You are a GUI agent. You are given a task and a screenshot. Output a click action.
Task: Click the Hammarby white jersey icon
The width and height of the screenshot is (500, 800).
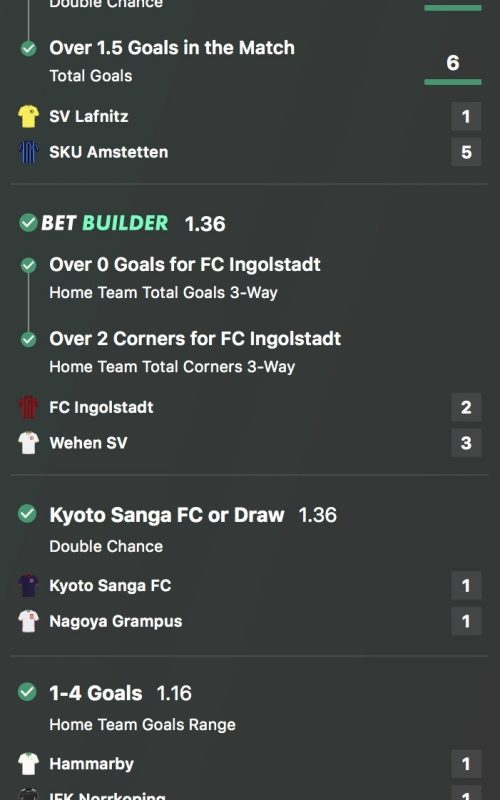[x=29, y=764]
